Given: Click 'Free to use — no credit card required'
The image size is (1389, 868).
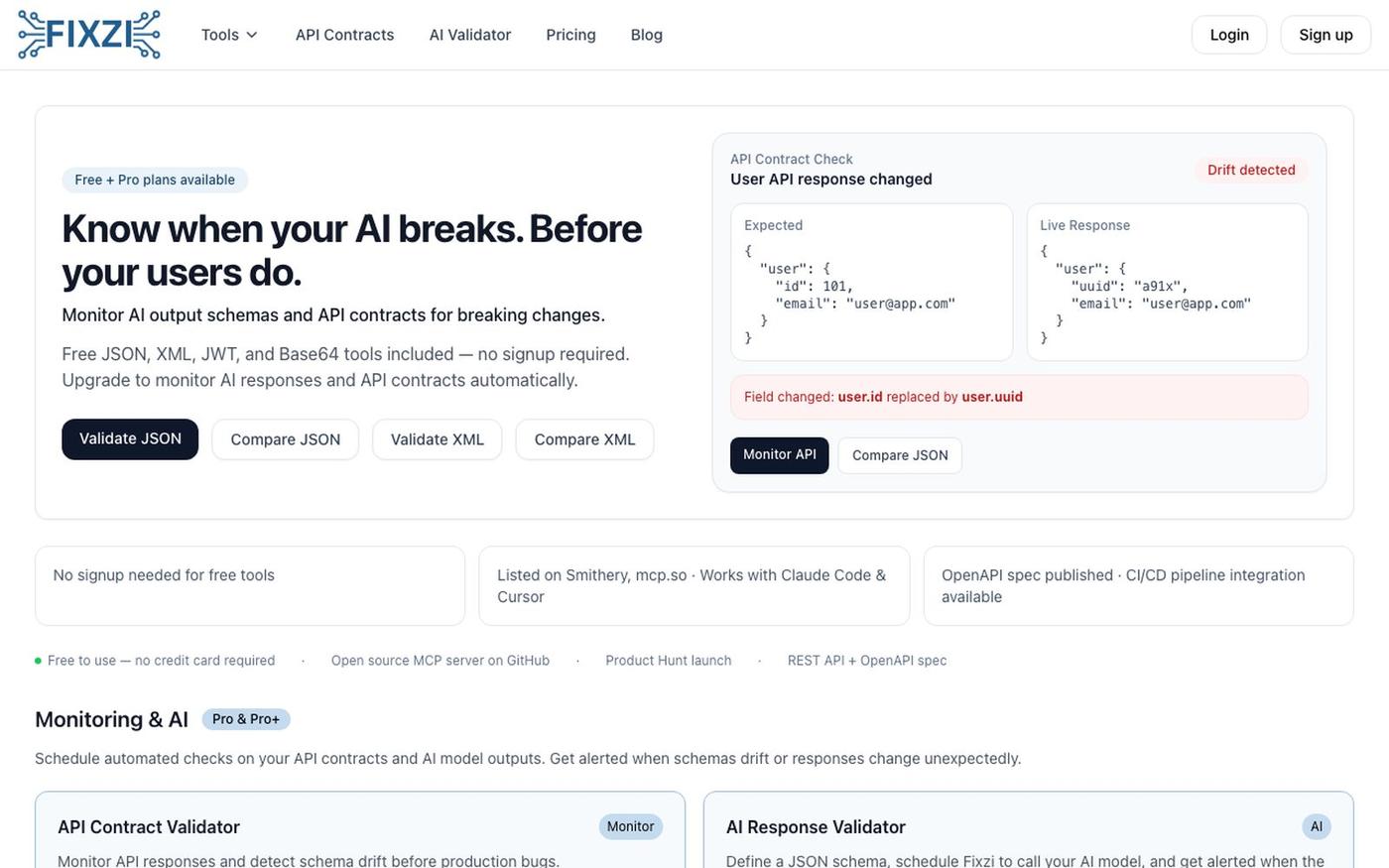Looking at the screenshot, I should tap(161, 661).
